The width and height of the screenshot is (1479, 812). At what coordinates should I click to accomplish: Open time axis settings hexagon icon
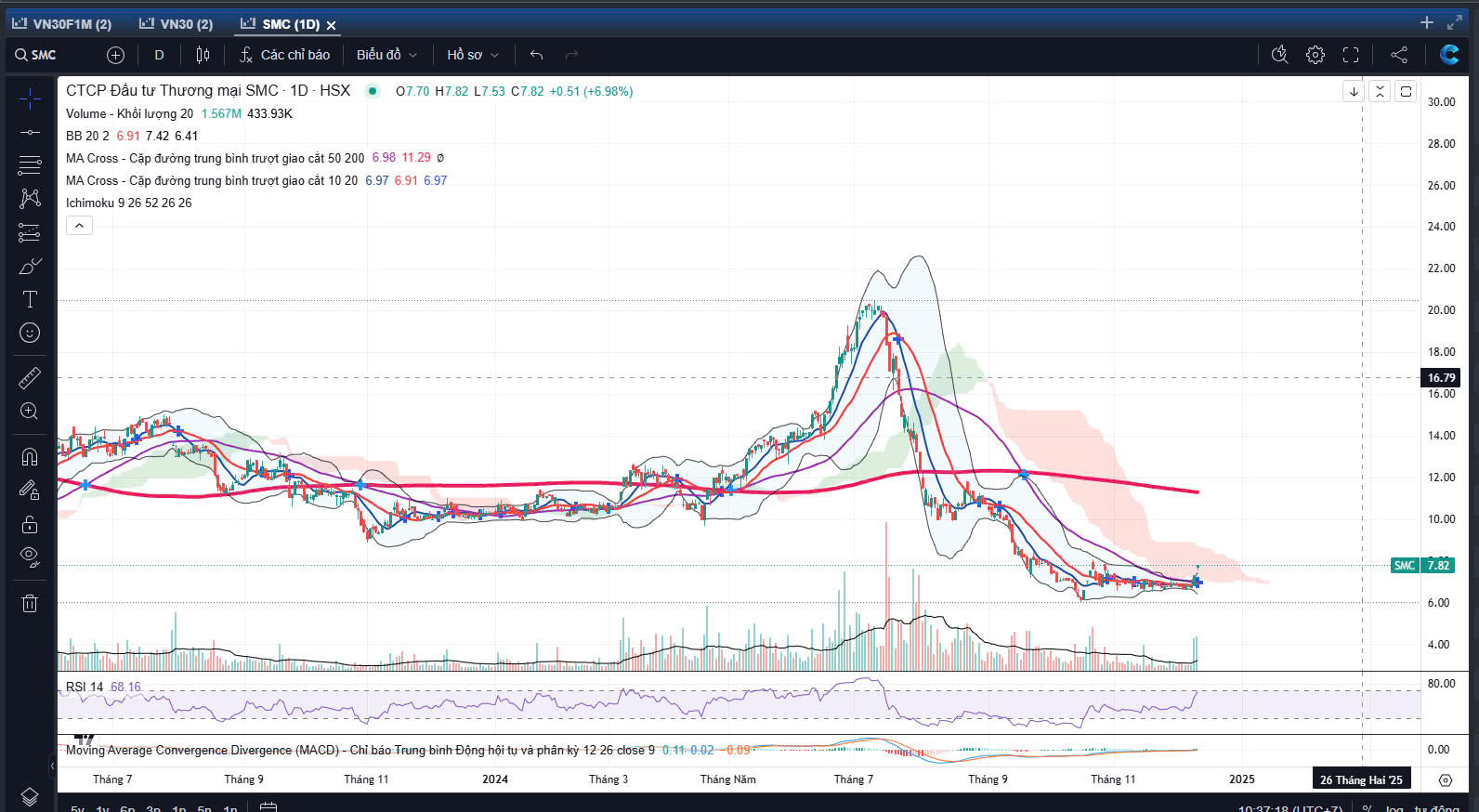1445,779
